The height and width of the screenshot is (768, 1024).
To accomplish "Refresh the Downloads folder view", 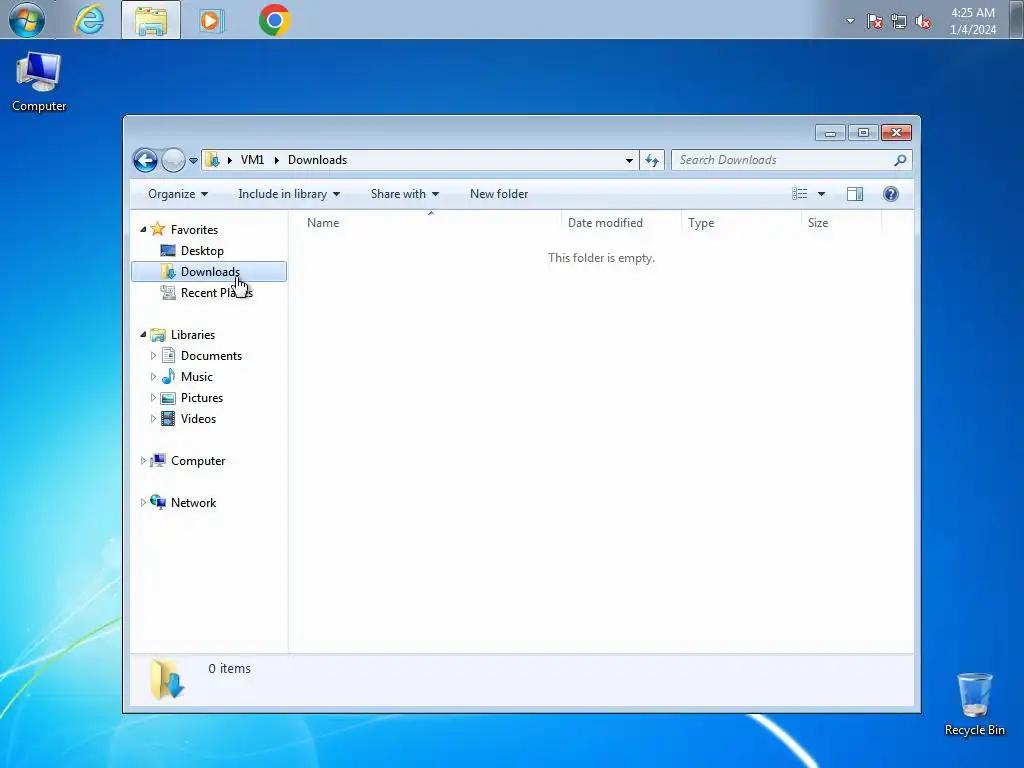I will point(652,160).
